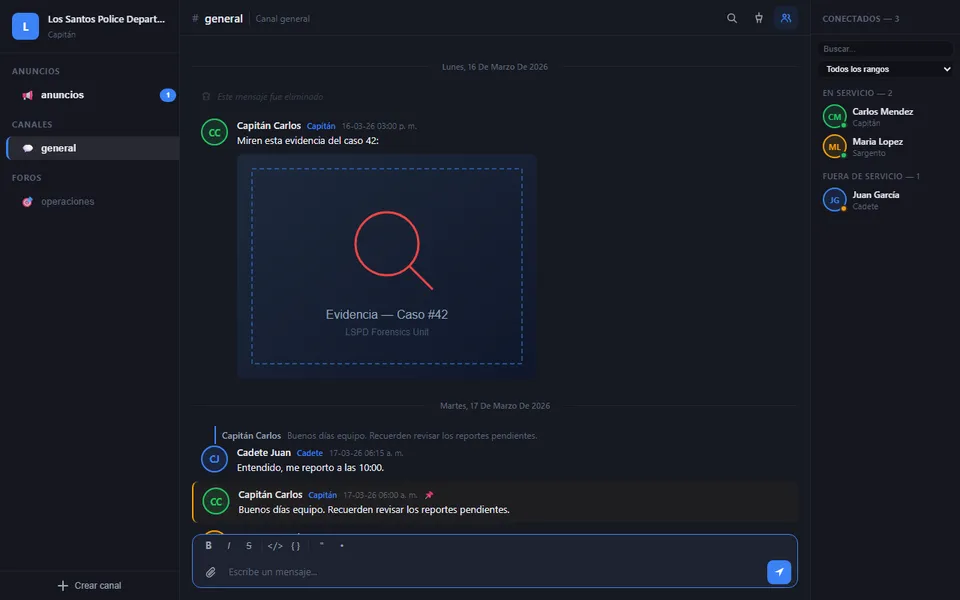Apply bold formatting in the message editor
Image resolution: width=960 pixels, height=600 pixels.
pos(209,546)
